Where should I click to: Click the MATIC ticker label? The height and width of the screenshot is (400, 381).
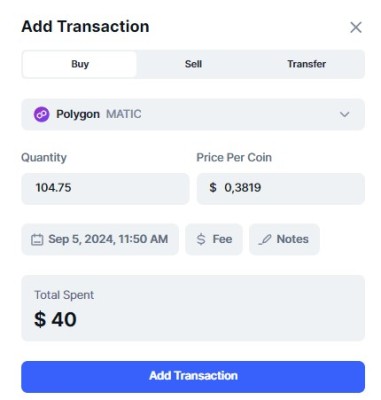coord(124,114)
